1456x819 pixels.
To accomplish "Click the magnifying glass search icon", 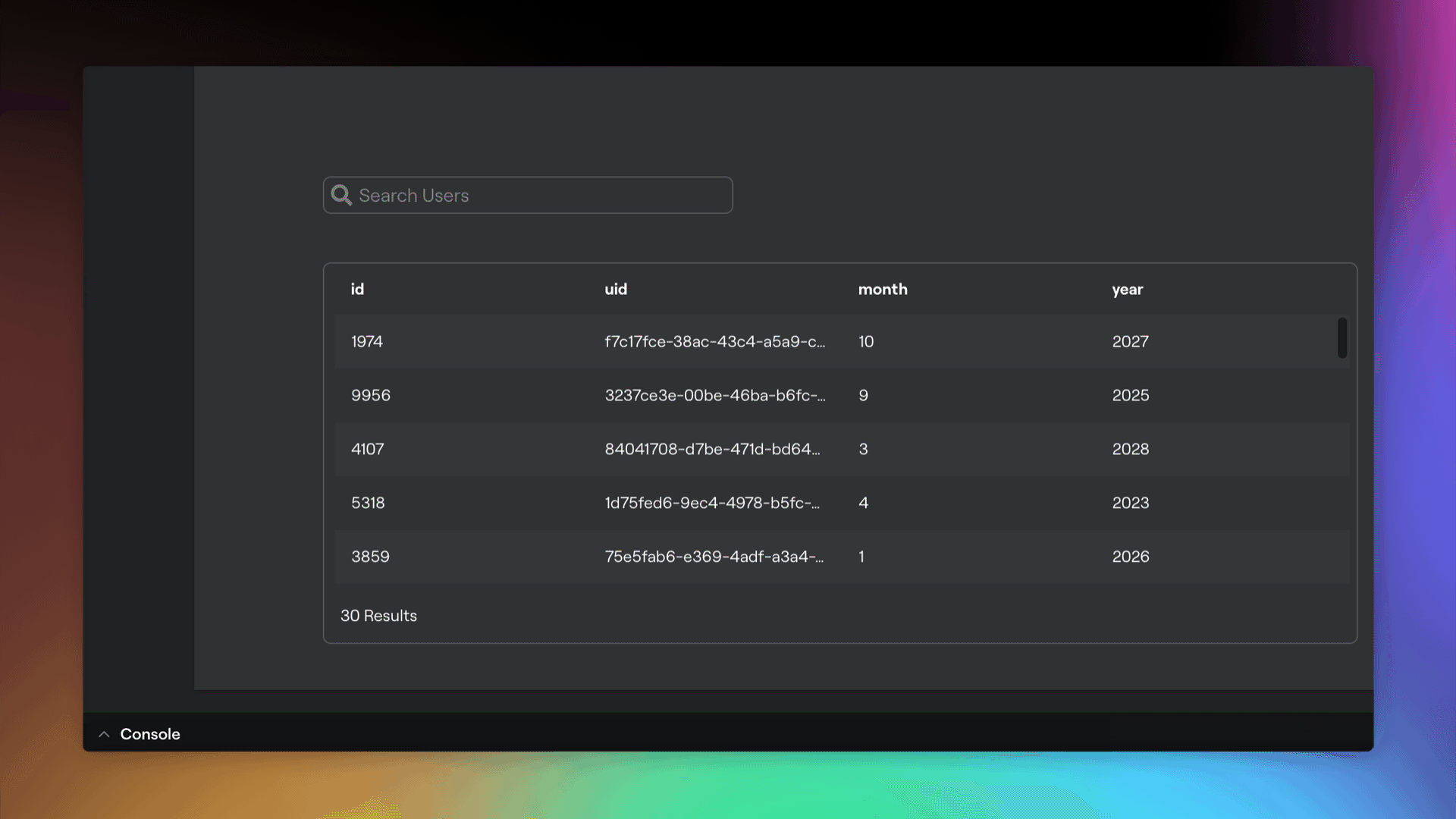I will pyautogui.click(x=341, y=195).
